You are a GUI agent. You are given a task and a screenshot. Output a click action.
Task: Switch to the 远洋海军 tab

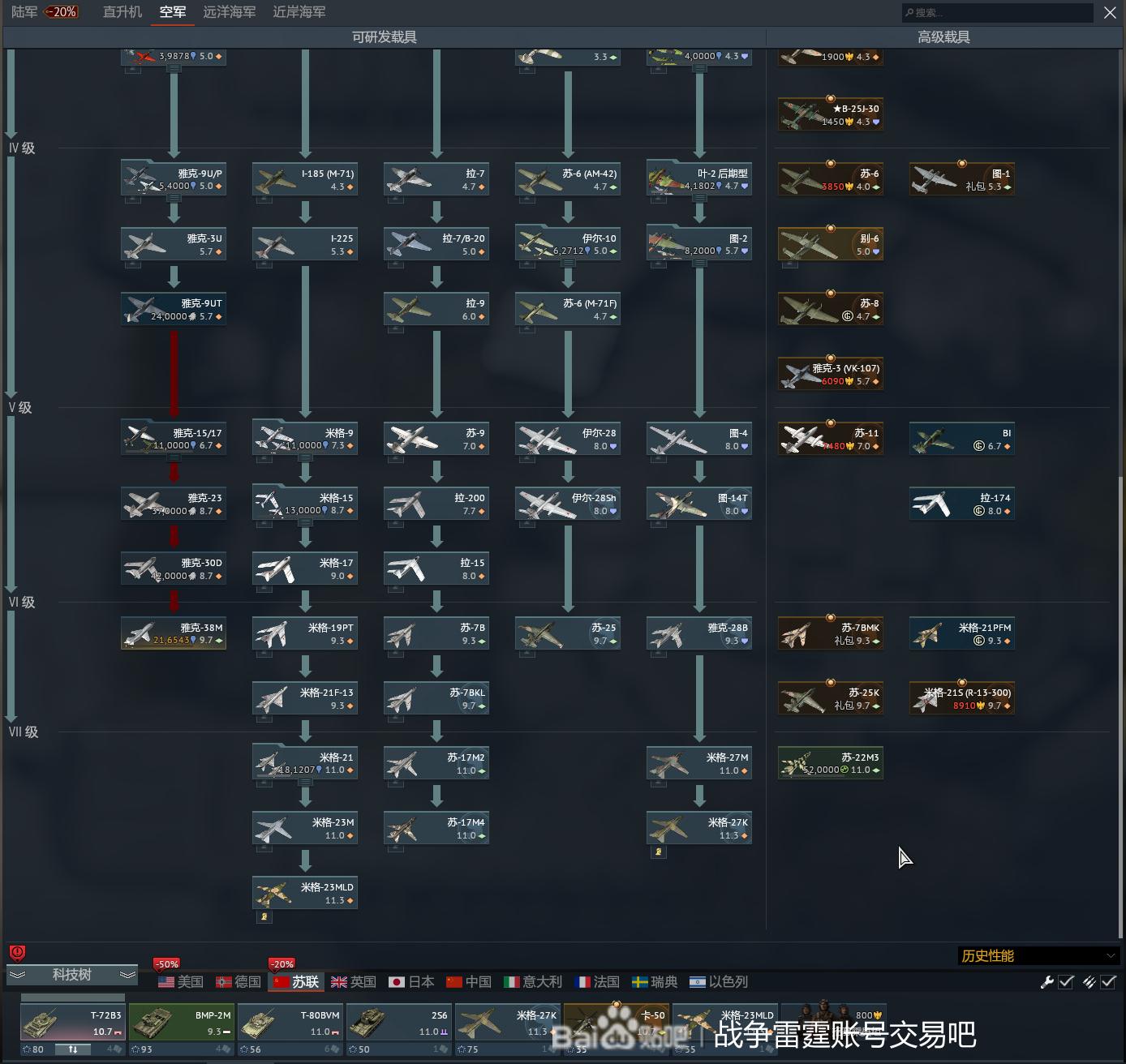[230, 12]
